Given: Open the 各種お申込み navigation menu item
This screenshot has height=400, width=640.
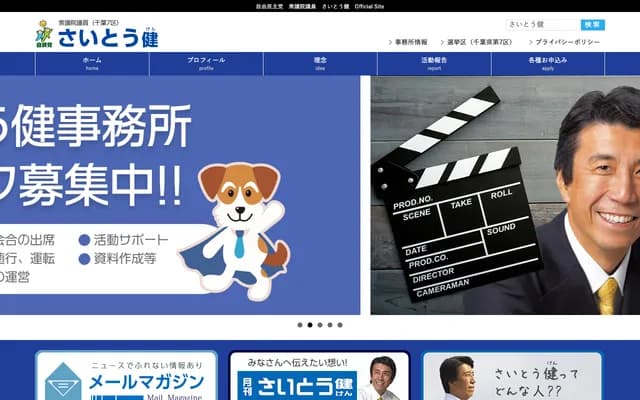Looking at the screenshot, I should coord(548,63).
